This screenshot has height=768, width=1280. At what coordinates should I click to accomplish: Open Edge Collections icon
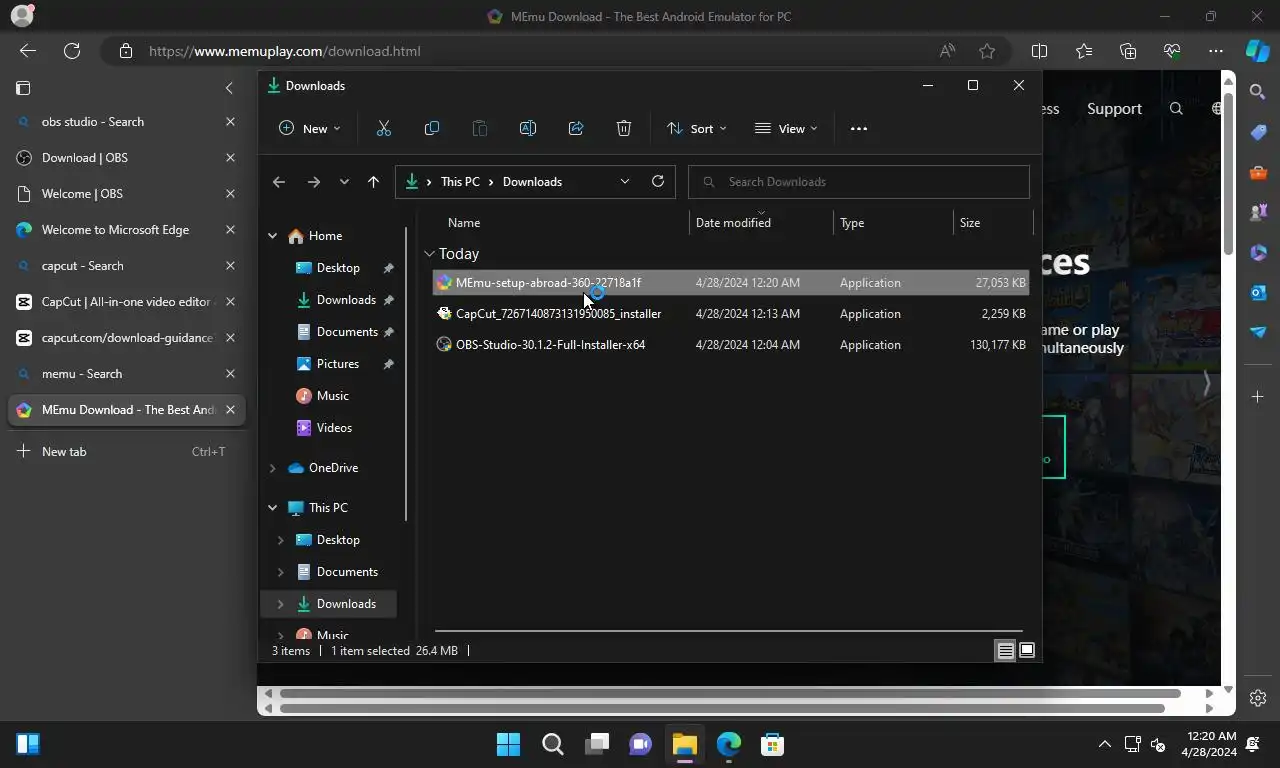pos(1128,51)
